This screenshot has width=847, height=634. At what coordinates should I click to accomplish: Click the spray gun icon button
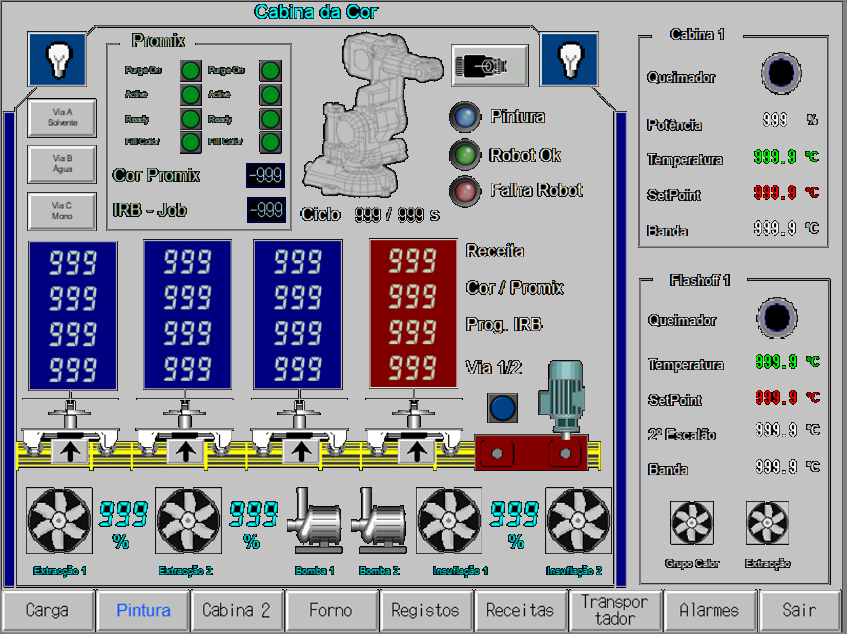489,65
